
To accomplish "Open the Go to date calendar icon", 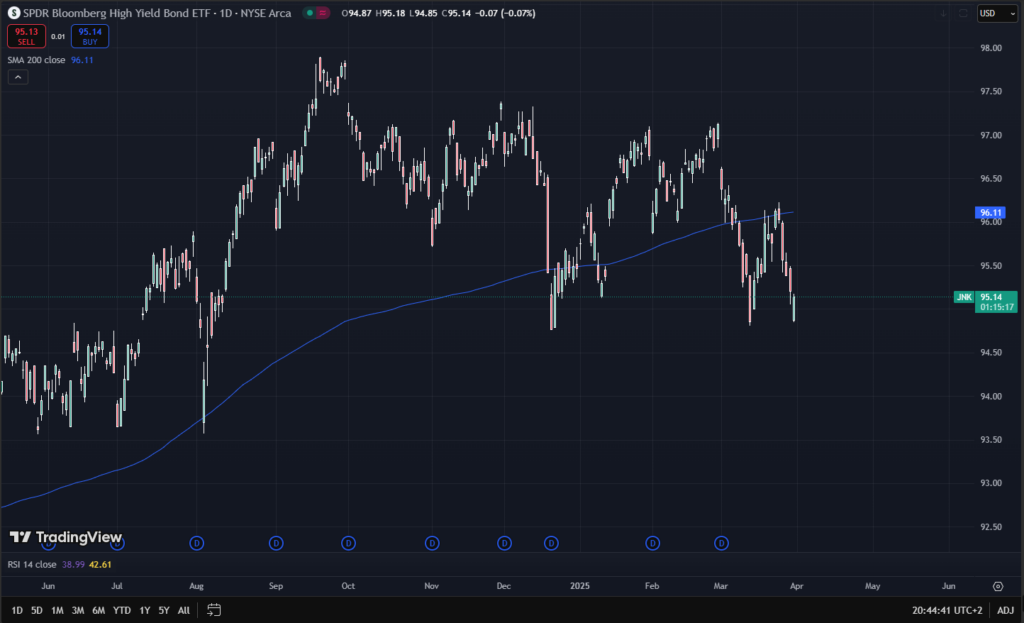I will click(x=214, y=610).
